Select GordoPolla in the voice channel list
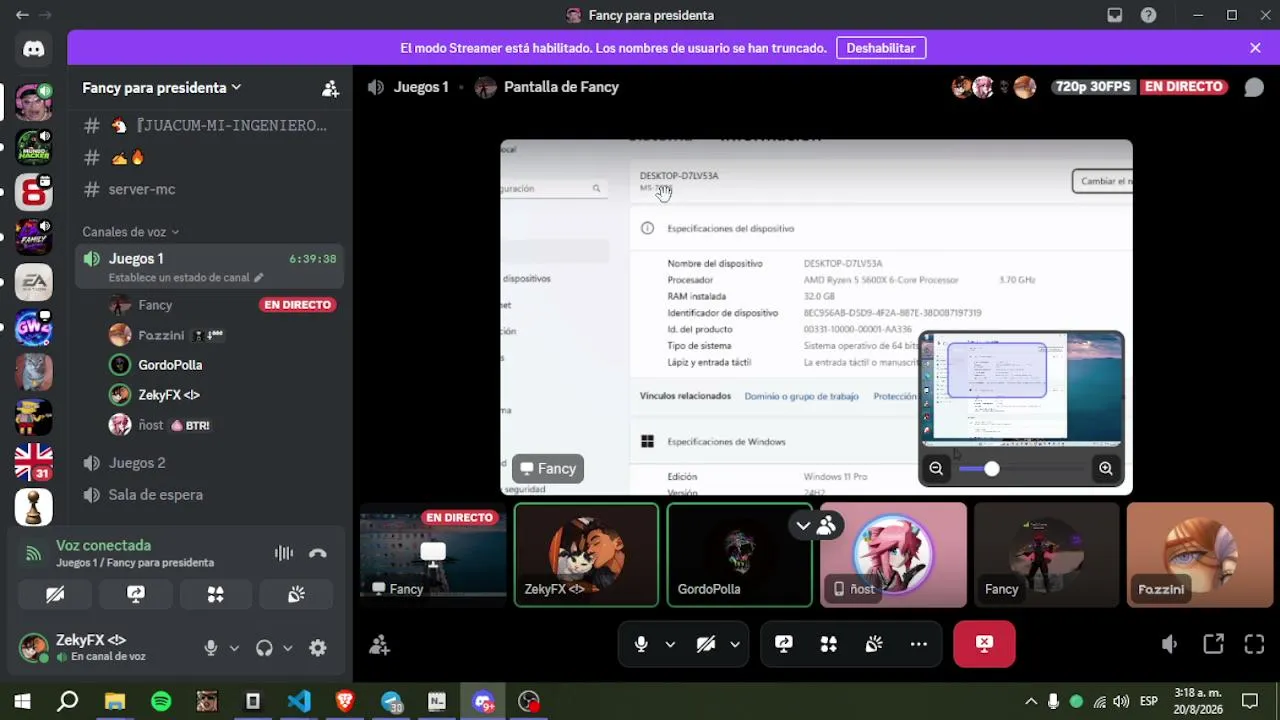 [222, 365]
